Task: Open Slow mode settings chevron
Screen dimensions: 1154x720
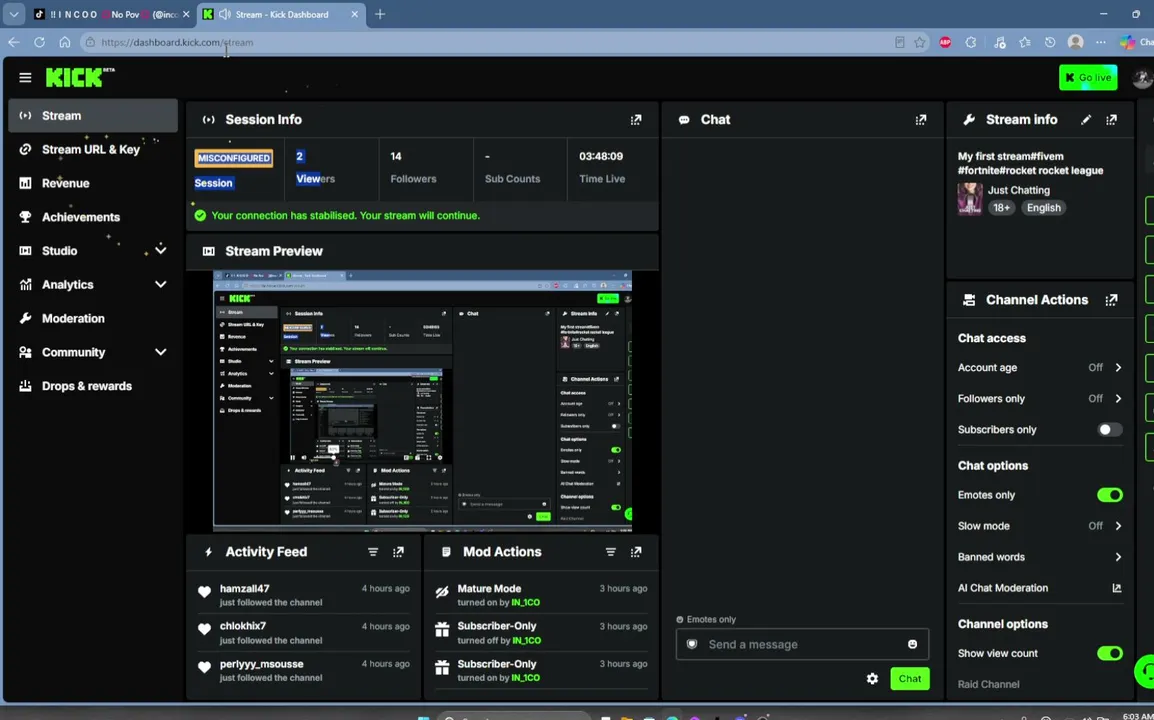Action: (1118, 526)
